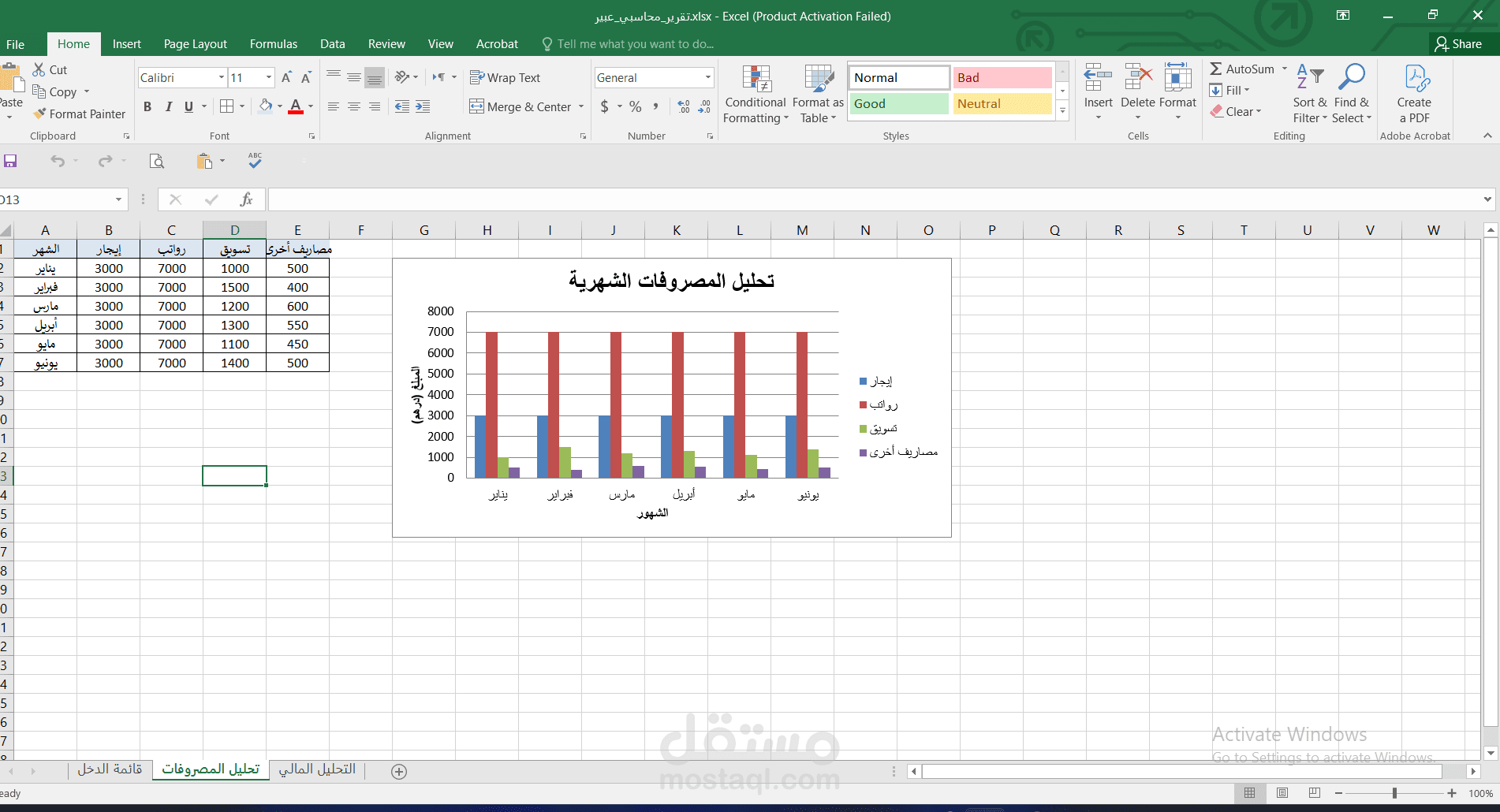This screenshot has height=812, width=1500.
Task: Apply the Good cell style swatch
Action: pos(899,104)
